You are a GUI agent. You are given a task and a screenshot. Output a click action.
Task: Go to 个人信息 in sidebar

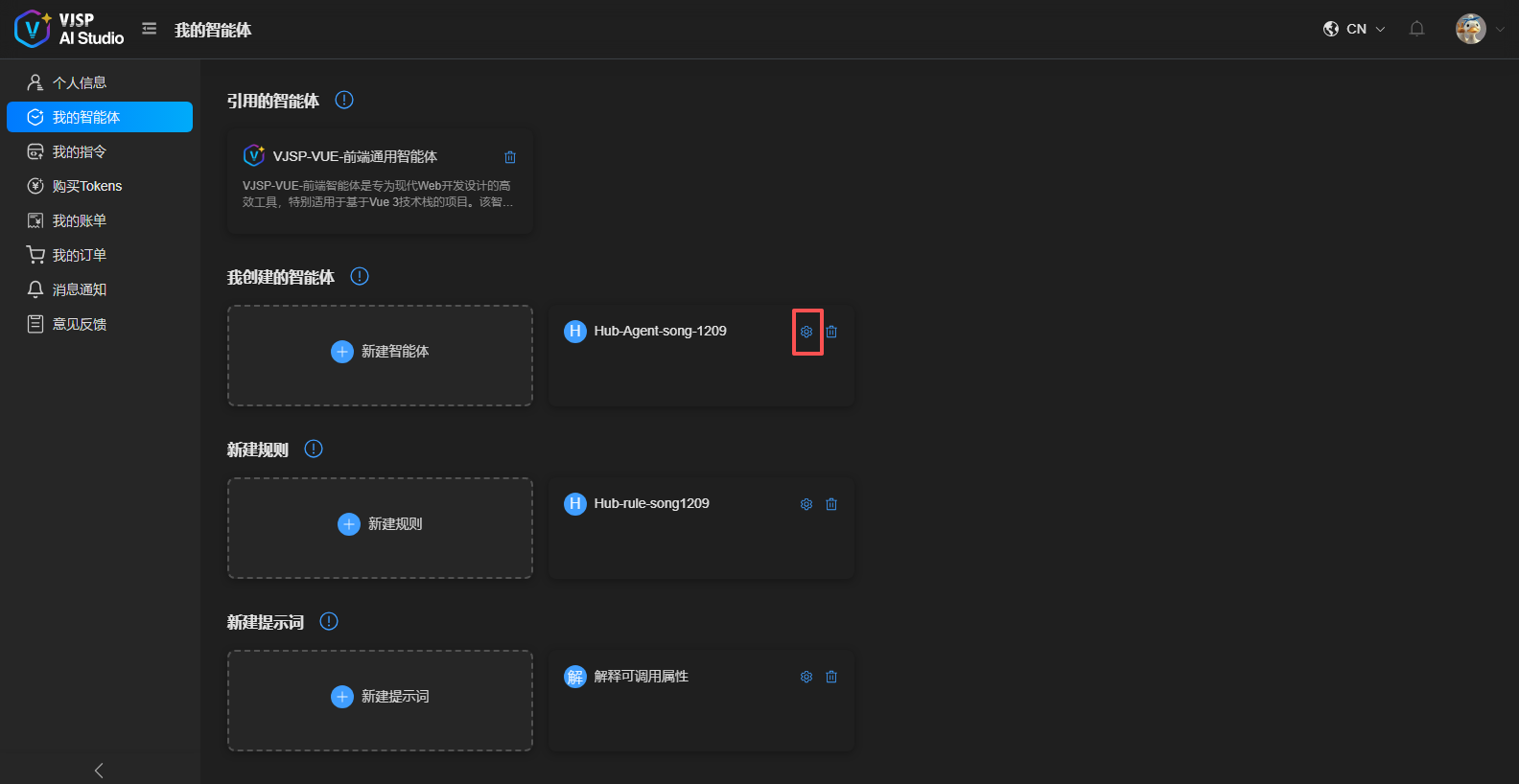tap(80, 82)
